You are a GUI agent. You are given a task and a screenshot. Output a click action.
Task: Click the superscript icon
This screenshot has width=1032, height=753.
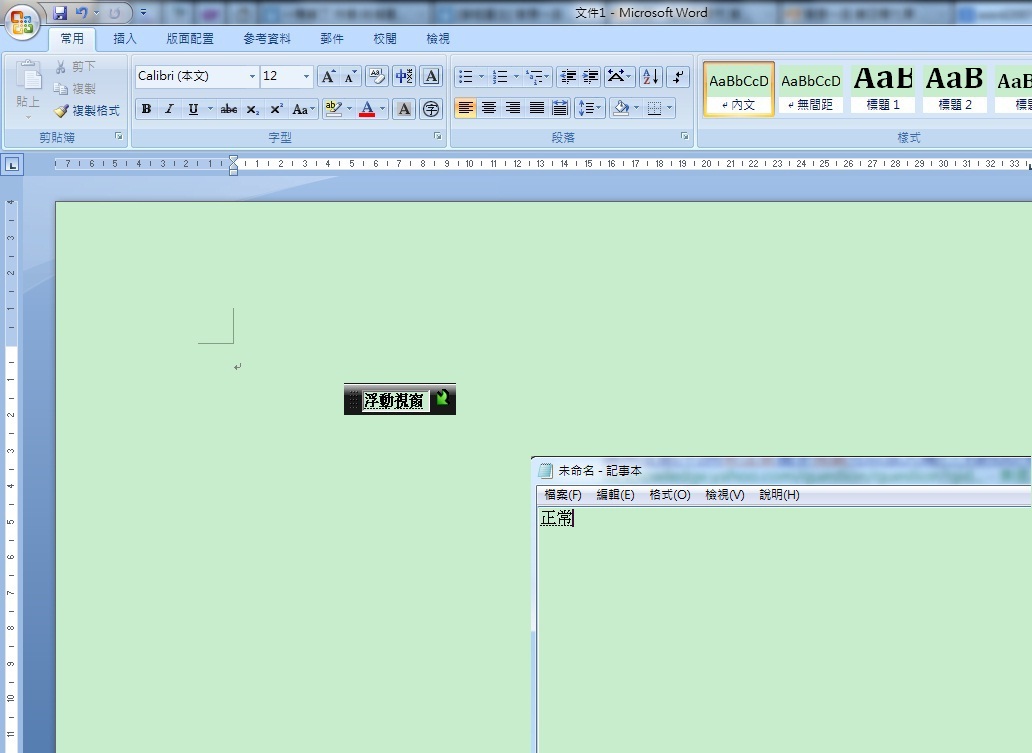point(277,109)
